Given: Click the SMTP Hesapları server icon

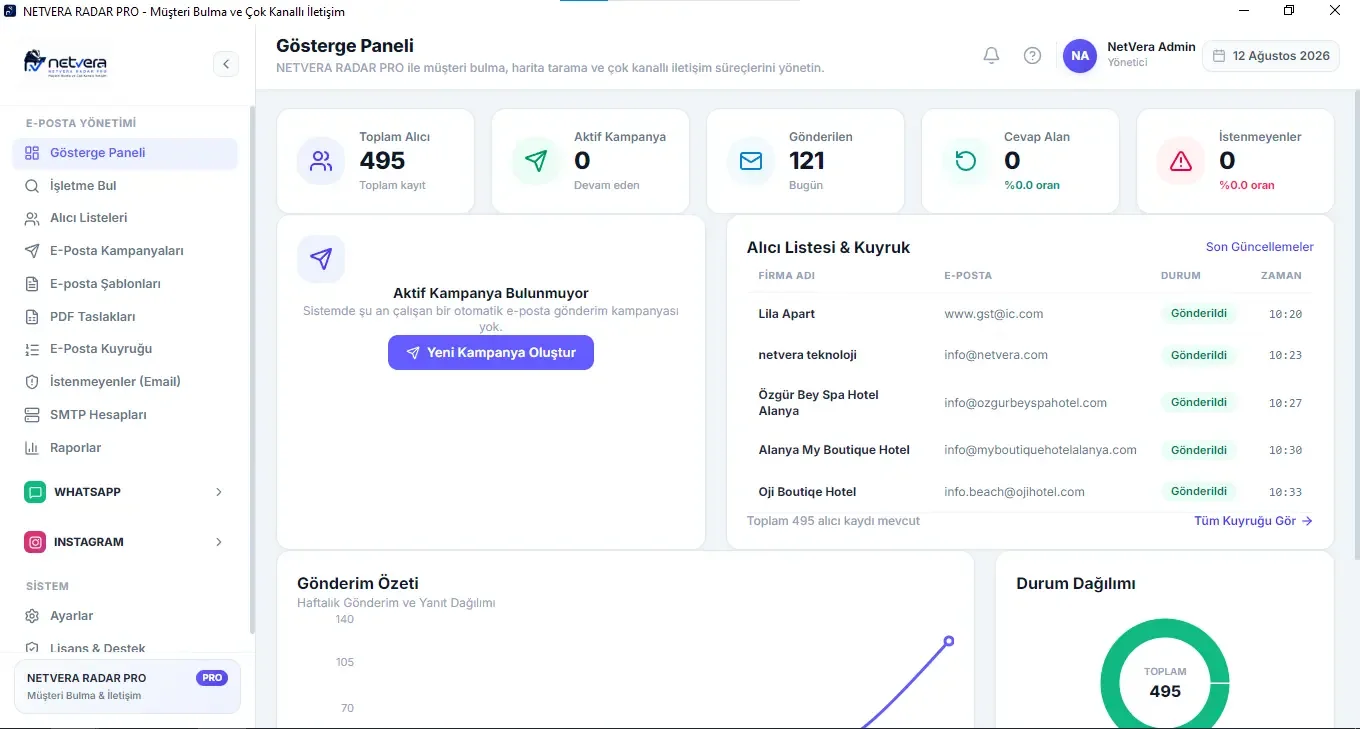Looking at the screenshot, I should point(32,415).
